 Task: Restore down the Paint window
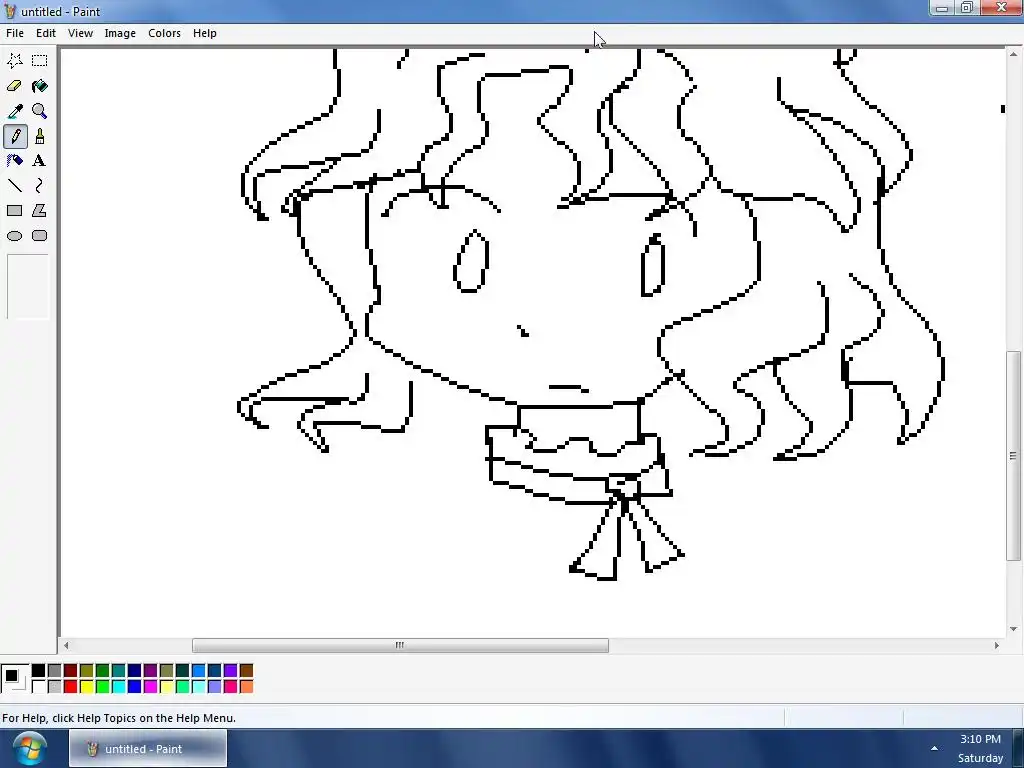pos(967,8)
